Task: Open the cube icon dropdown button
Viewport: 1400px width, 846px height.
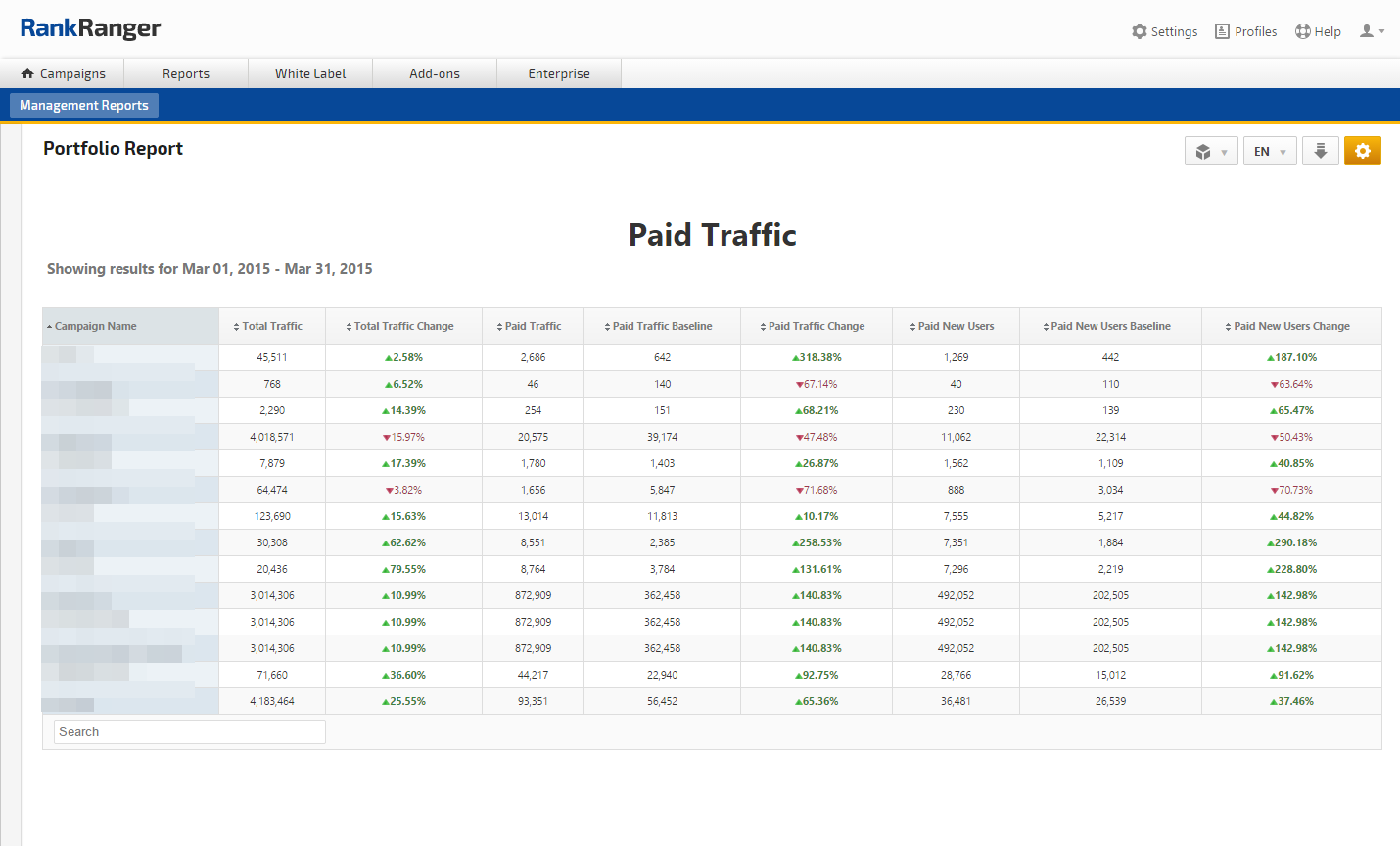Action: tap(1211, 152)
